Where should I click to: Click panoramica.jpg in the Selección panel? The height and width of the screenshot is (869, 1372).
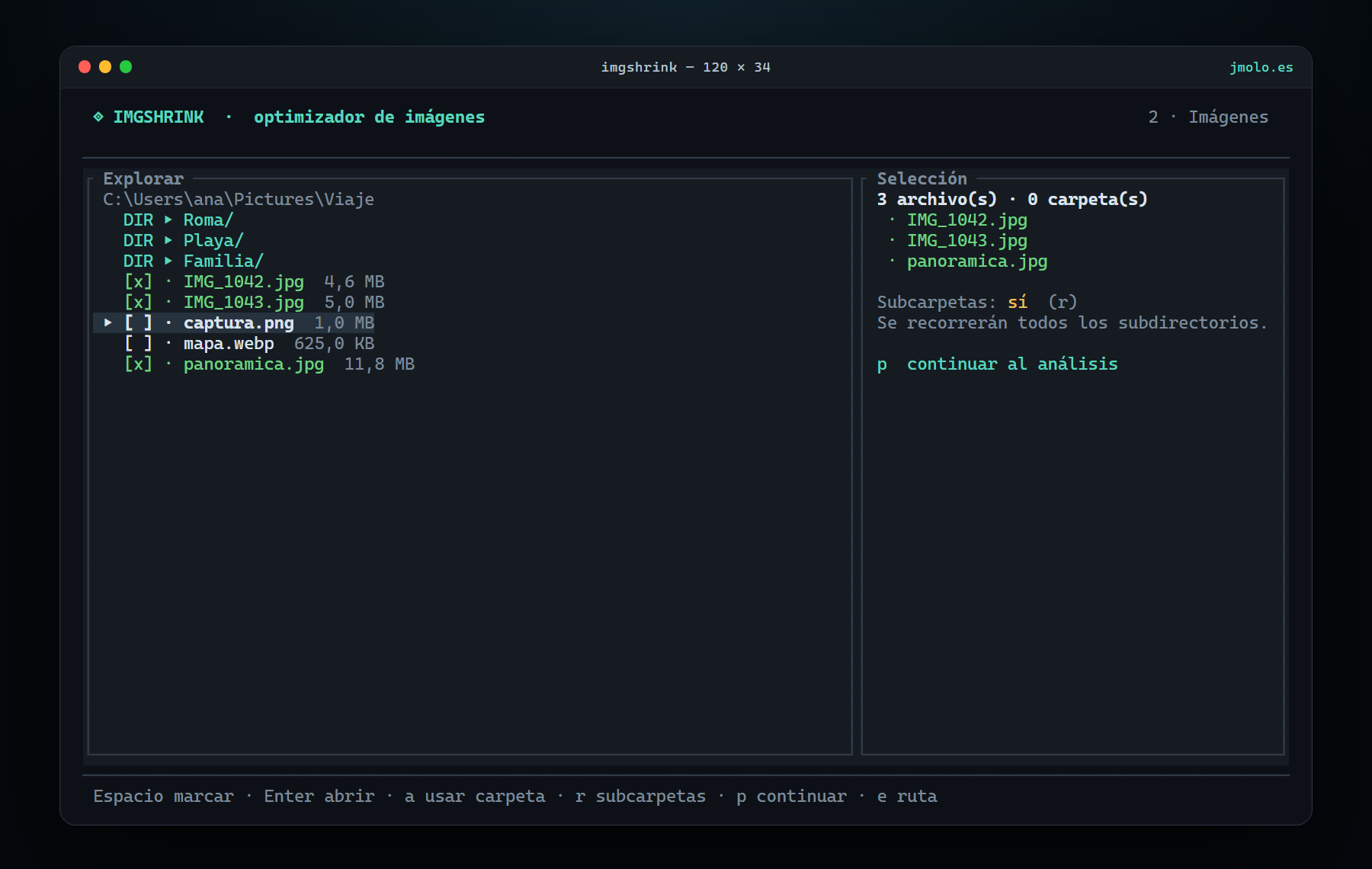coord(977,261)
